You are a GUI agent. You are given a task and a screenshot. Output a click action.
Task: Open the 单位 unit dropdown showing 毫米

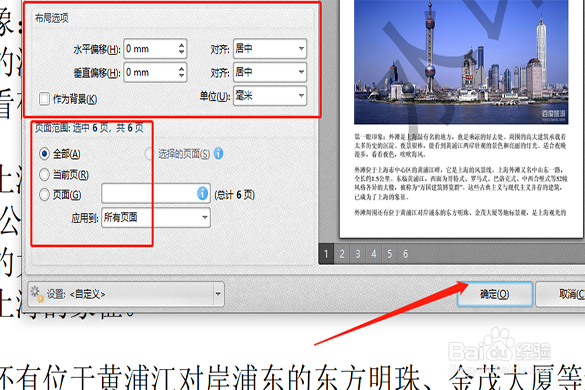270,96
